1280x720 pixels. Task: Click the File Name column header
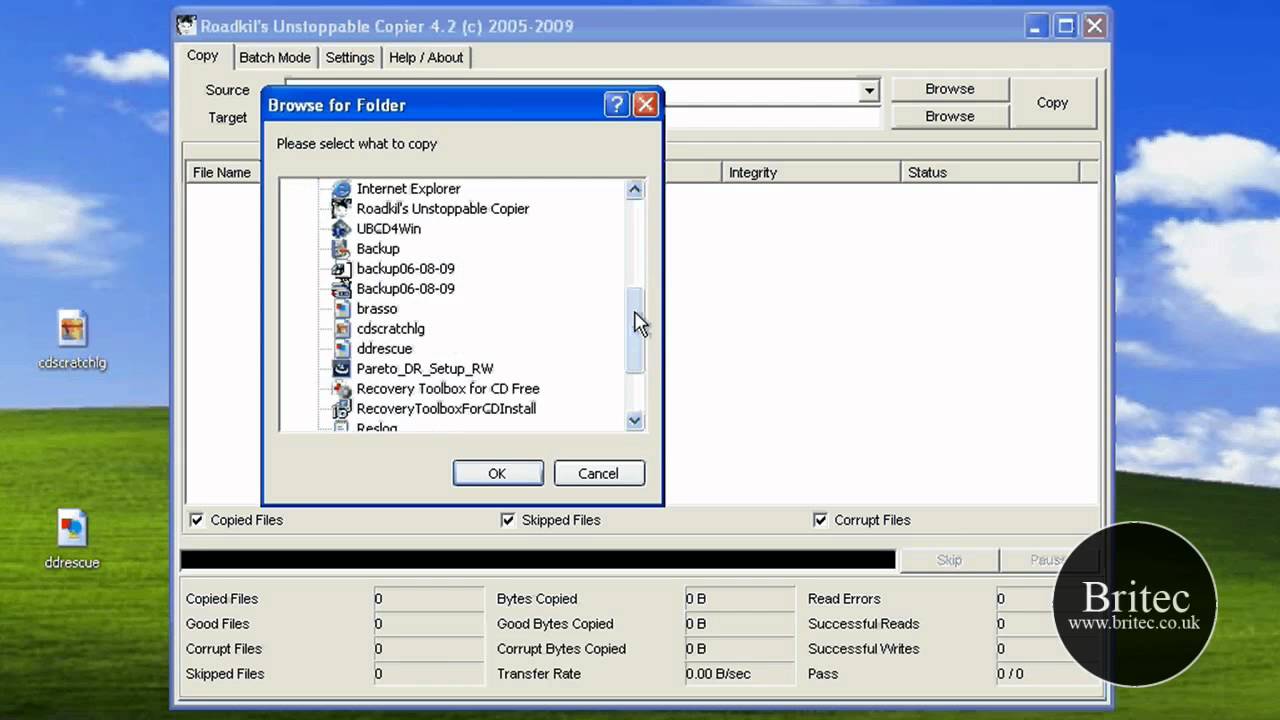(x=222, y=172)
